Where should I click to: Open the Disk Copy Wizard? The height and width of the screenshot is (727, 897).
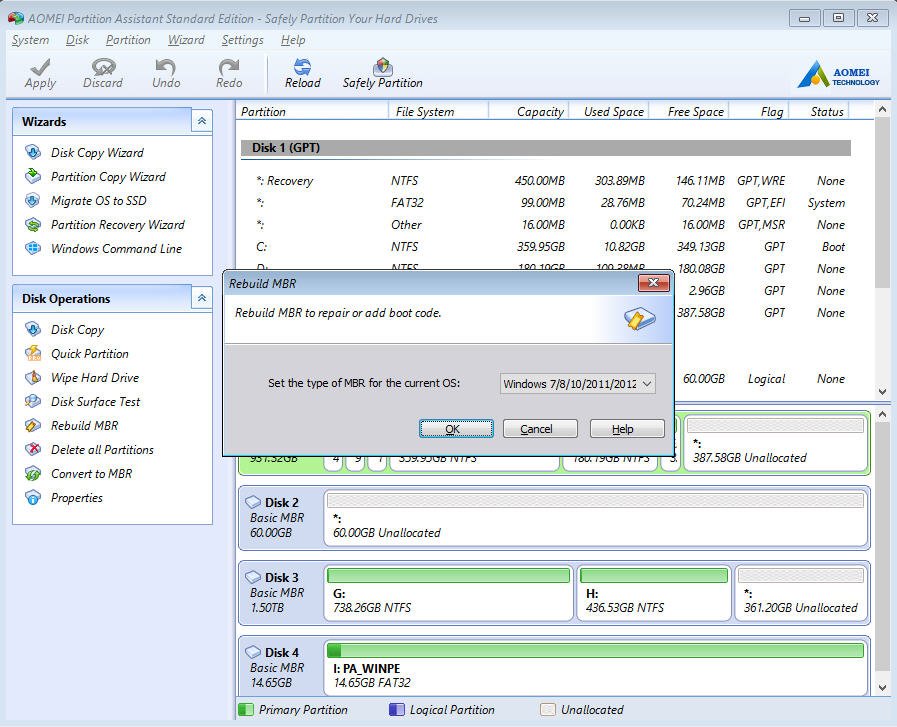click(x=97, y=153)
